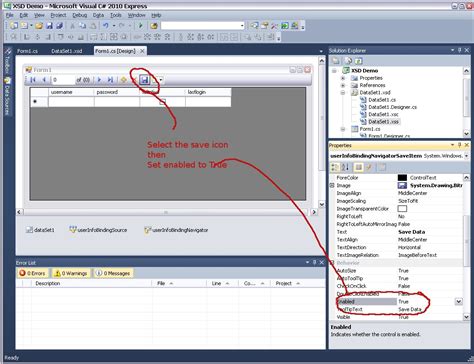Viewport: 474px width, 364px height.
Task: Click the Properties grid icon in Properties panel
Action: click(358, 167)
